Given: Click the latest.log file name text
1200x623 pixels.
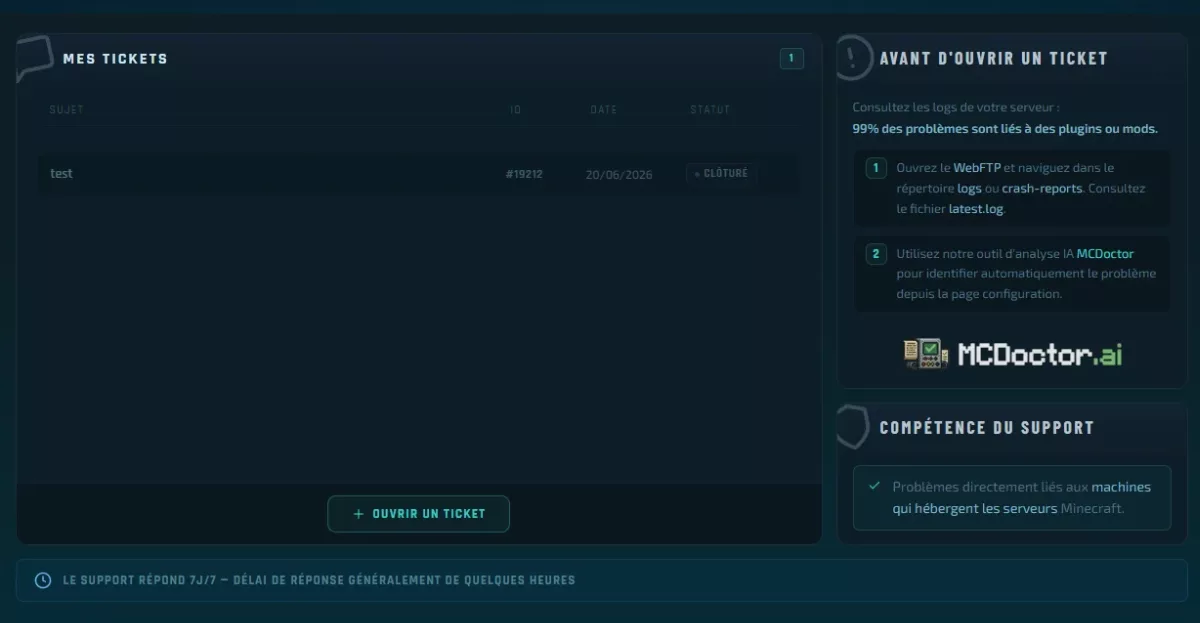Looking at the screenshot, I should click(x=976, y=209).
